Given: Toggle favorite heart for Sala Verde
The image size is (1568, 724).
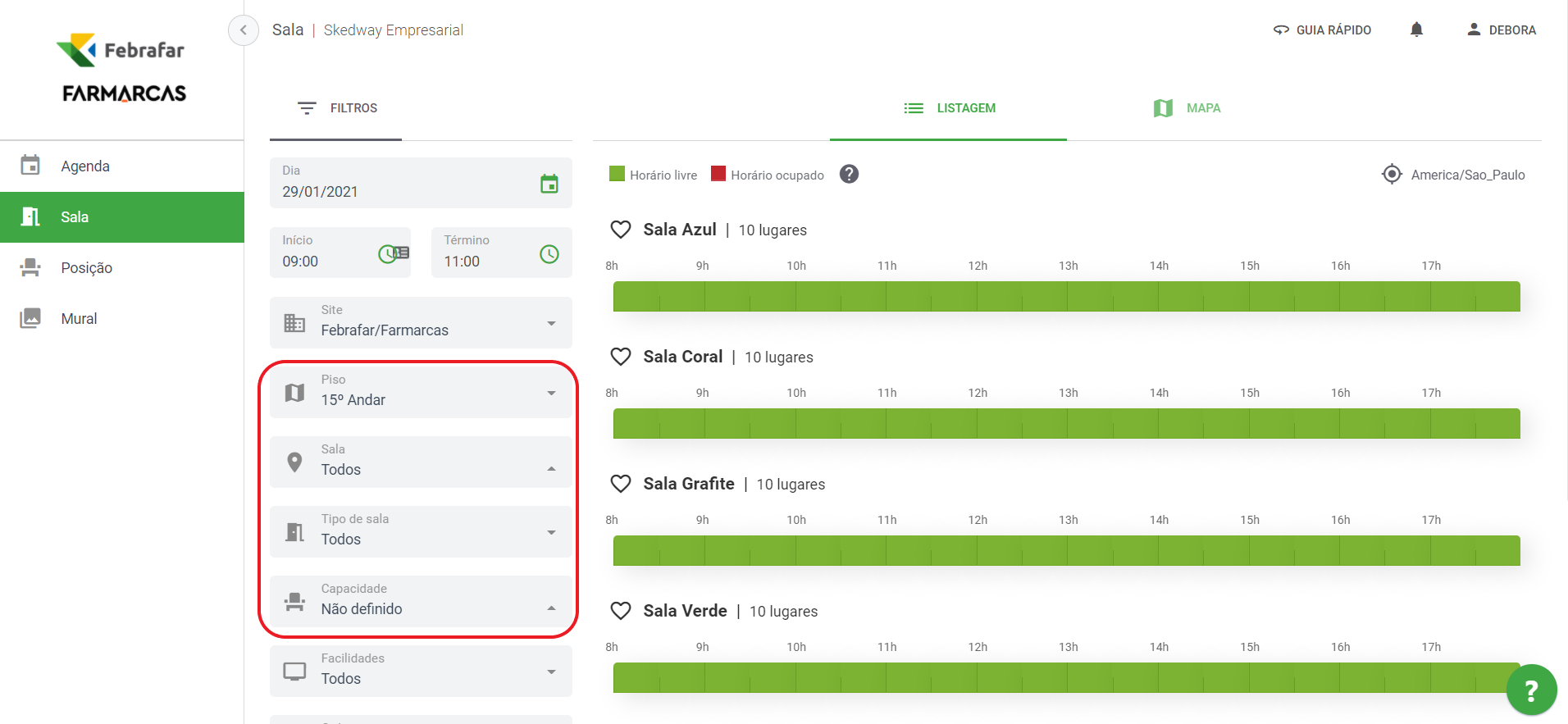Looking at the screenshot, I should (x=621, y=612).
